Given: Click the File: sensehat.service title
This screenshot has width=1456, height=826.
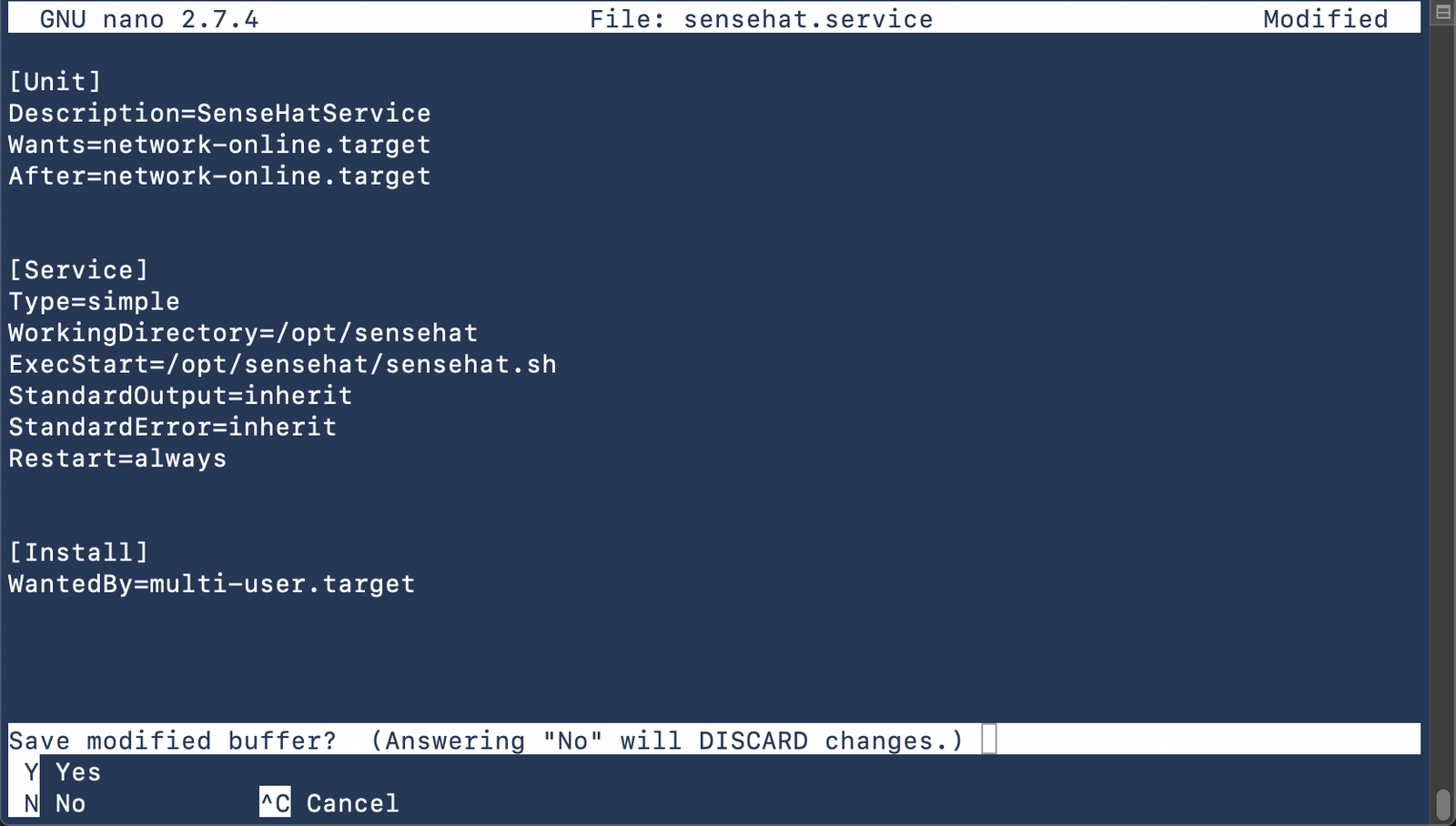Looking at the screenshot, I should (761, 19).
